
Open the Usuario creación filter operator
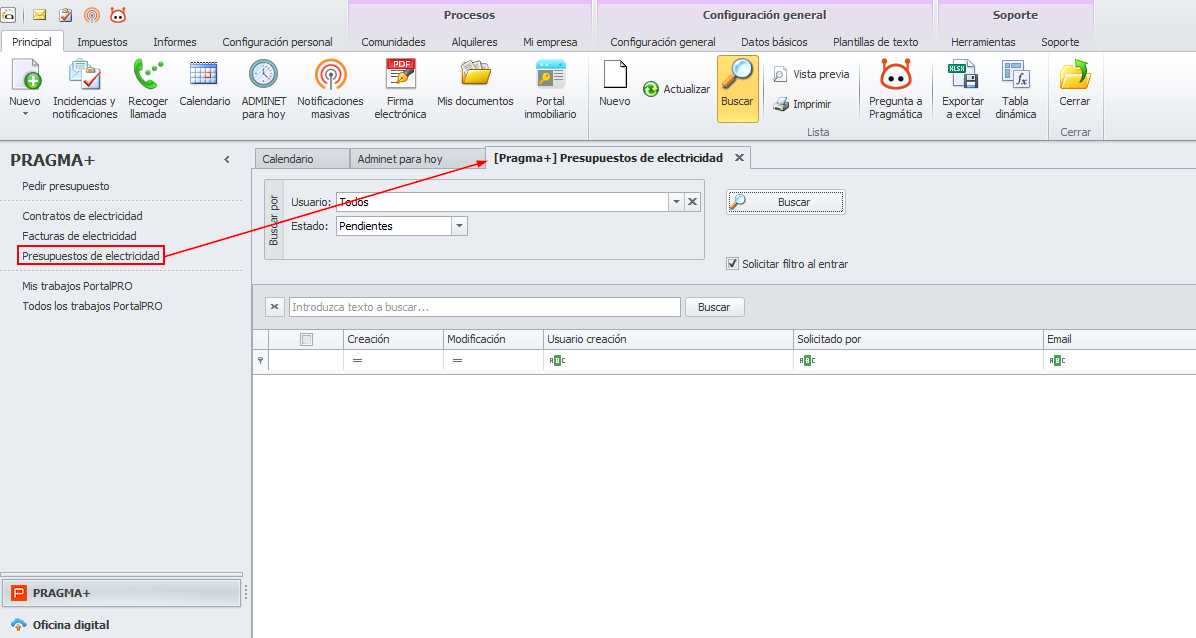[x=557, y=360]
